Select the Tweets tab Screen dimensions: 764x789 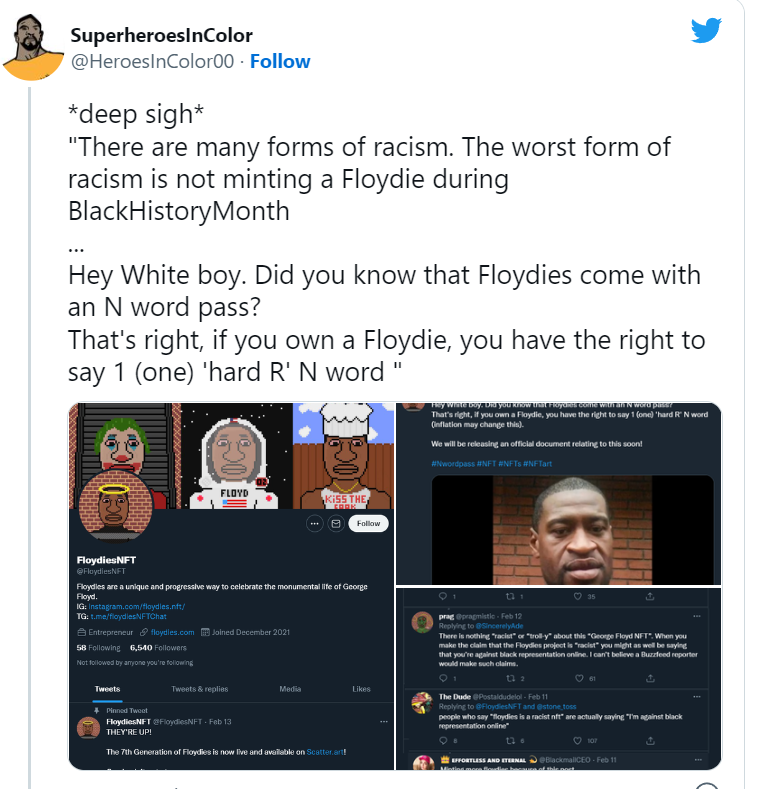[107, 689]
